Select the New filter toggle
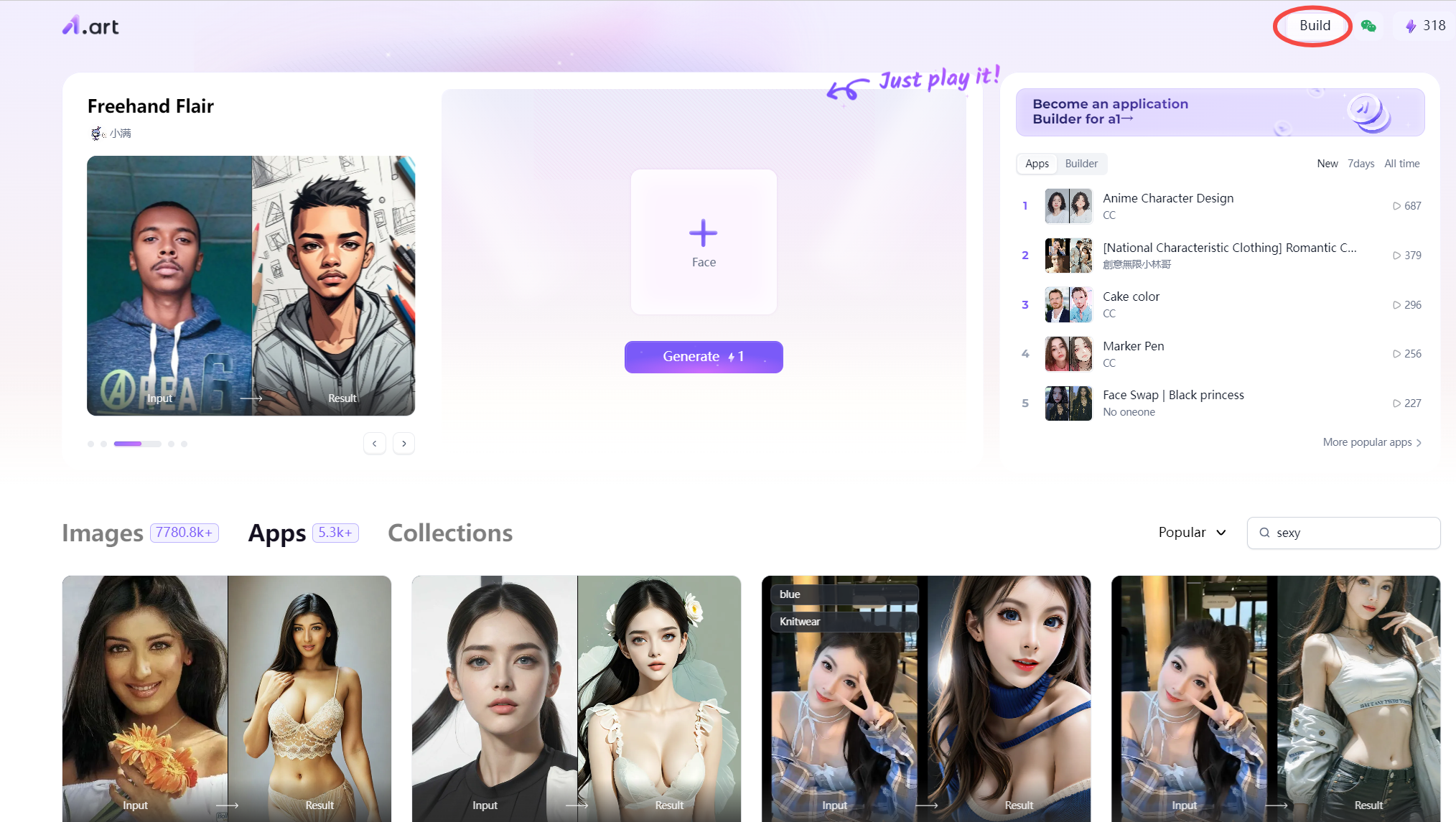The image size is (1456, 822). (1326, 163)
